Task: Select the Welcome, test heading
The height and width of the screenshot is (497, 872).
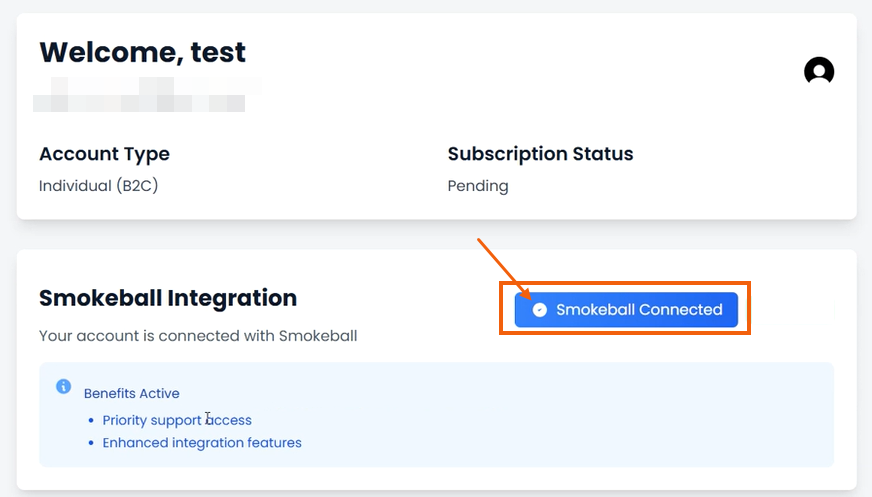Action: [142, 52]
